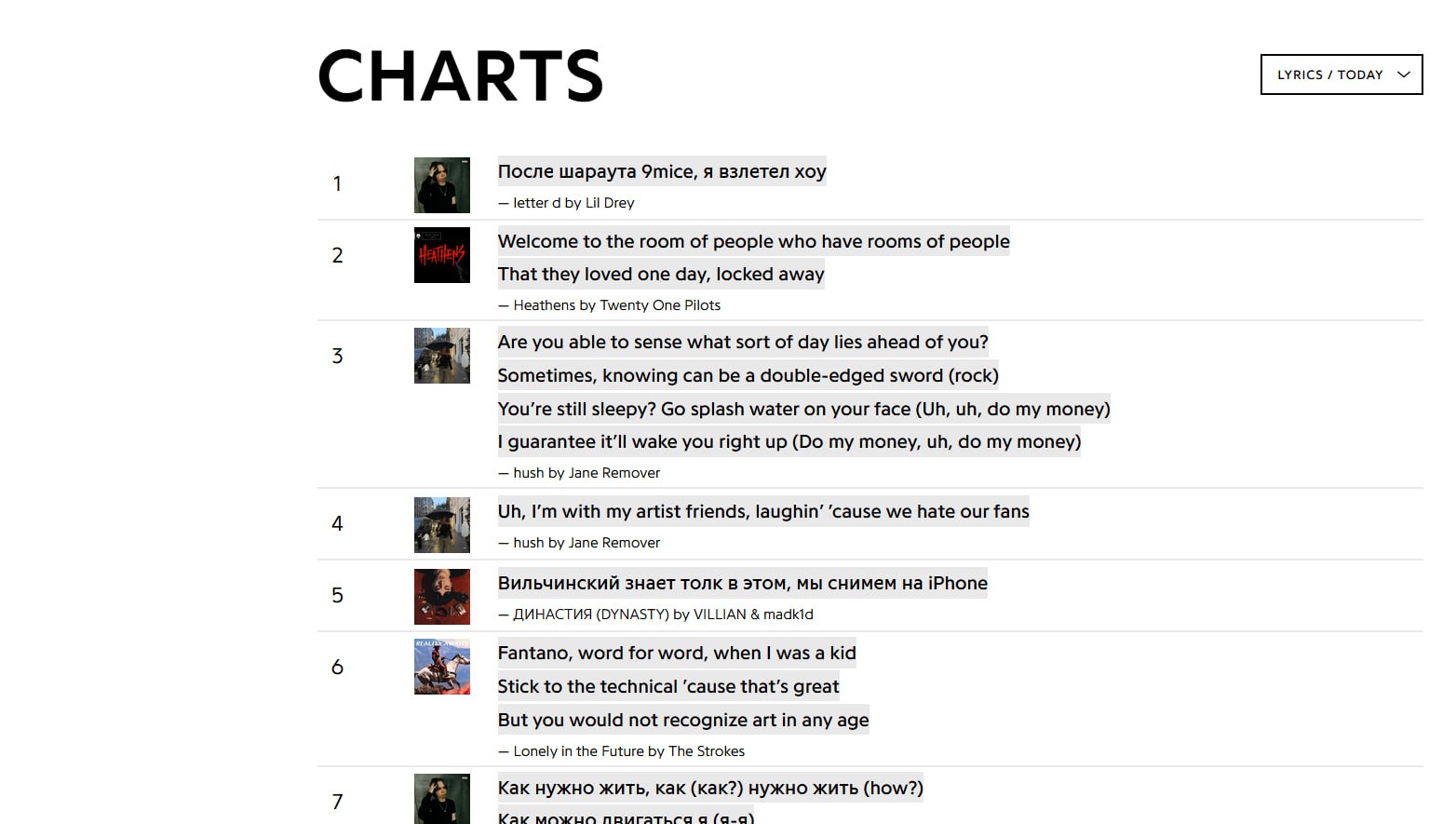Click lyric 'Вильчинский знает толк в этом'

coord(742,583)
